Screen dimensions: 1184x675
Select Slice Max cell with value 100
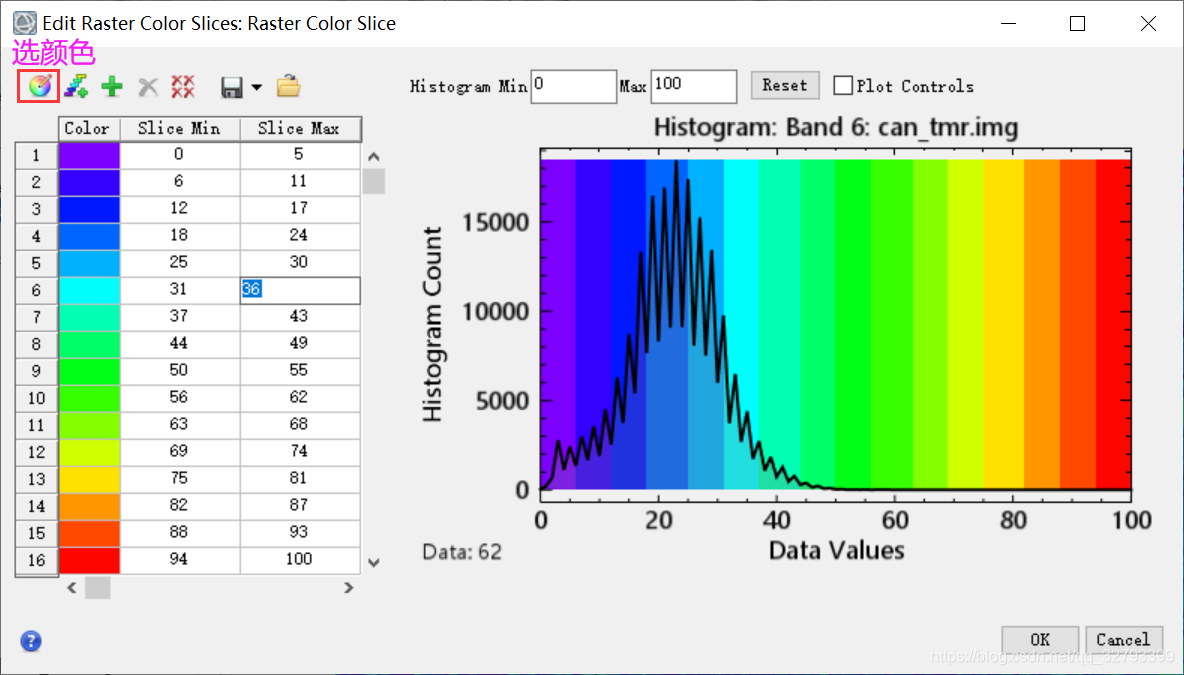click(300, 559)
